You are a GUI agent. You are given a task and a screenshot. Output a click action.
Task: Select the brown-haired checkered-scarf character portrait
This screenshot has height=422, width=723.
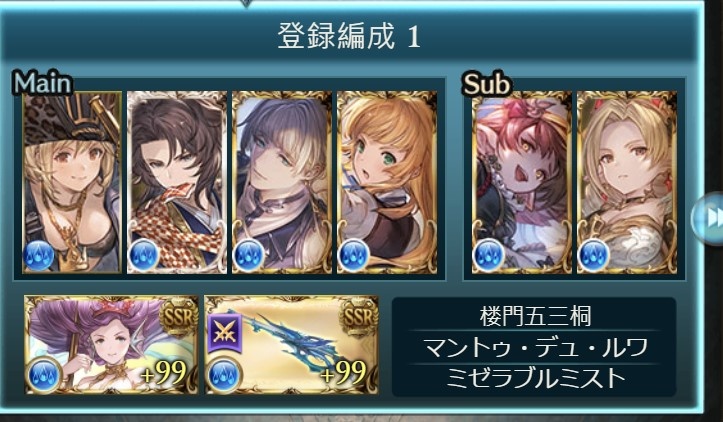(177, 182)
